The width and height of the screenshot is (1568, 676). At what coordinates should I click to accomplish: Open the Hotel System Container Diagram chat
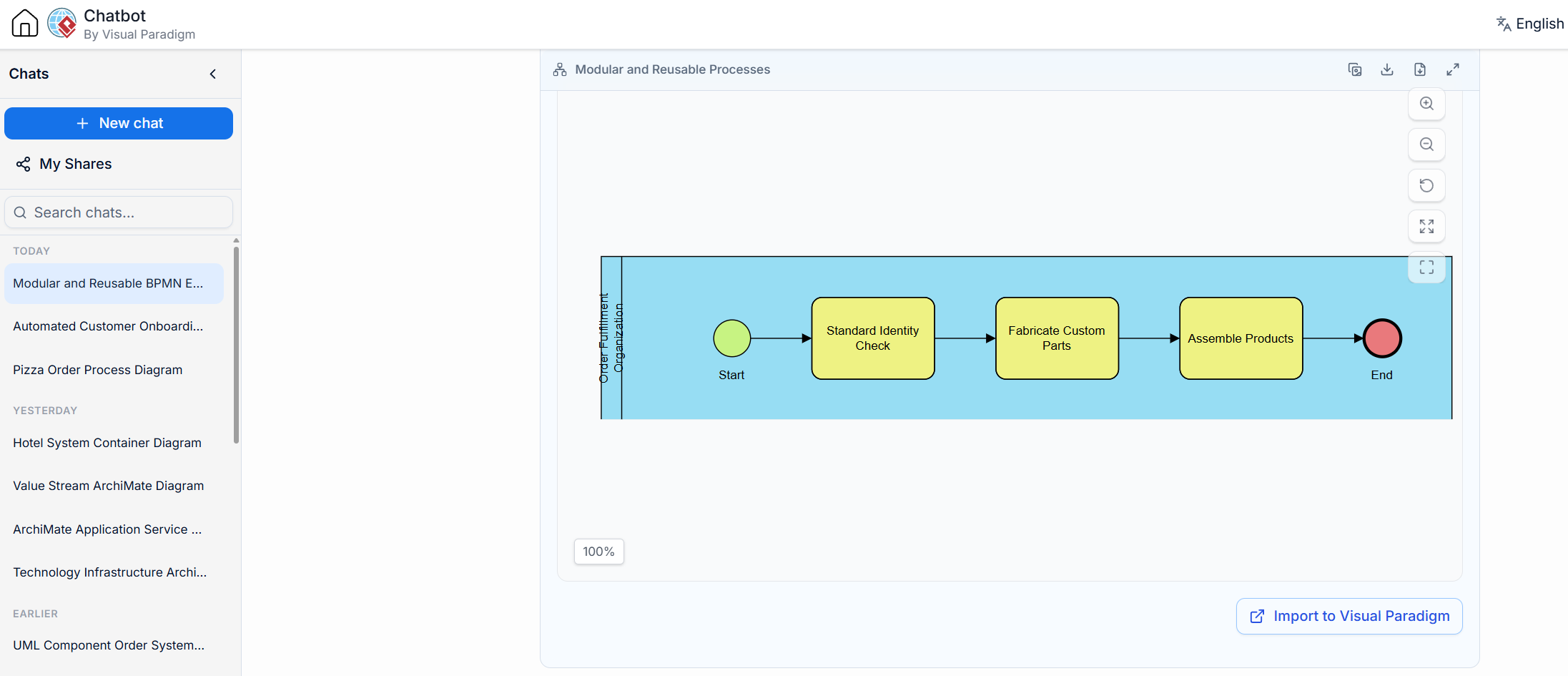click(114, 443)
